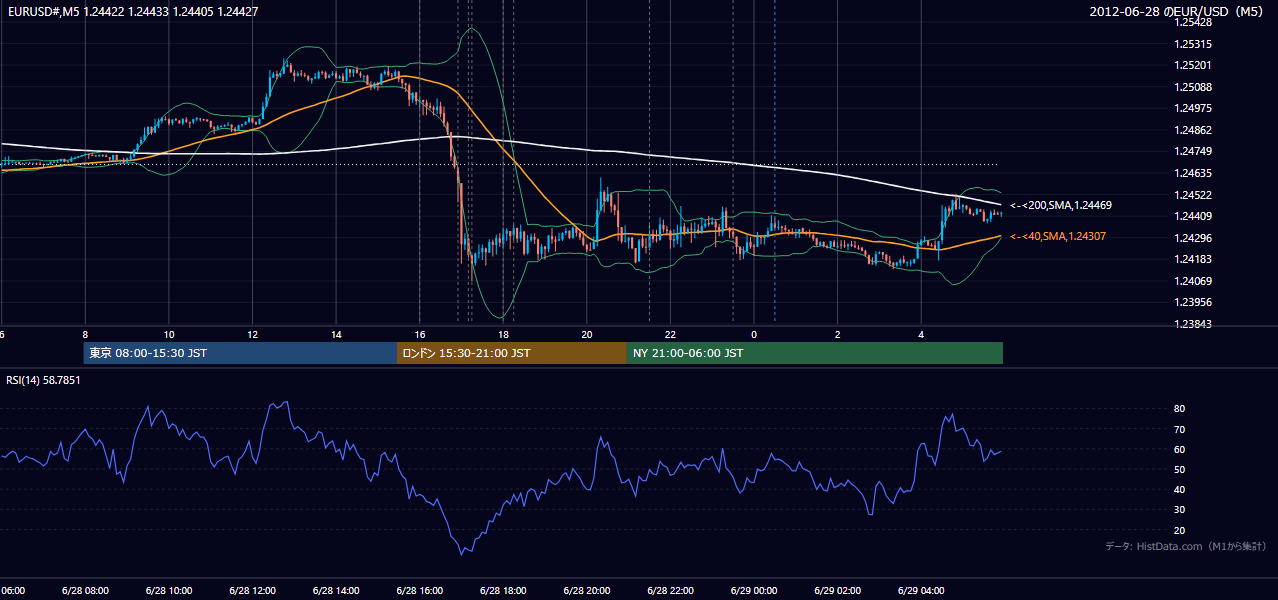Click the 6/28 12:00 time axis label

(x=252, y=590)
